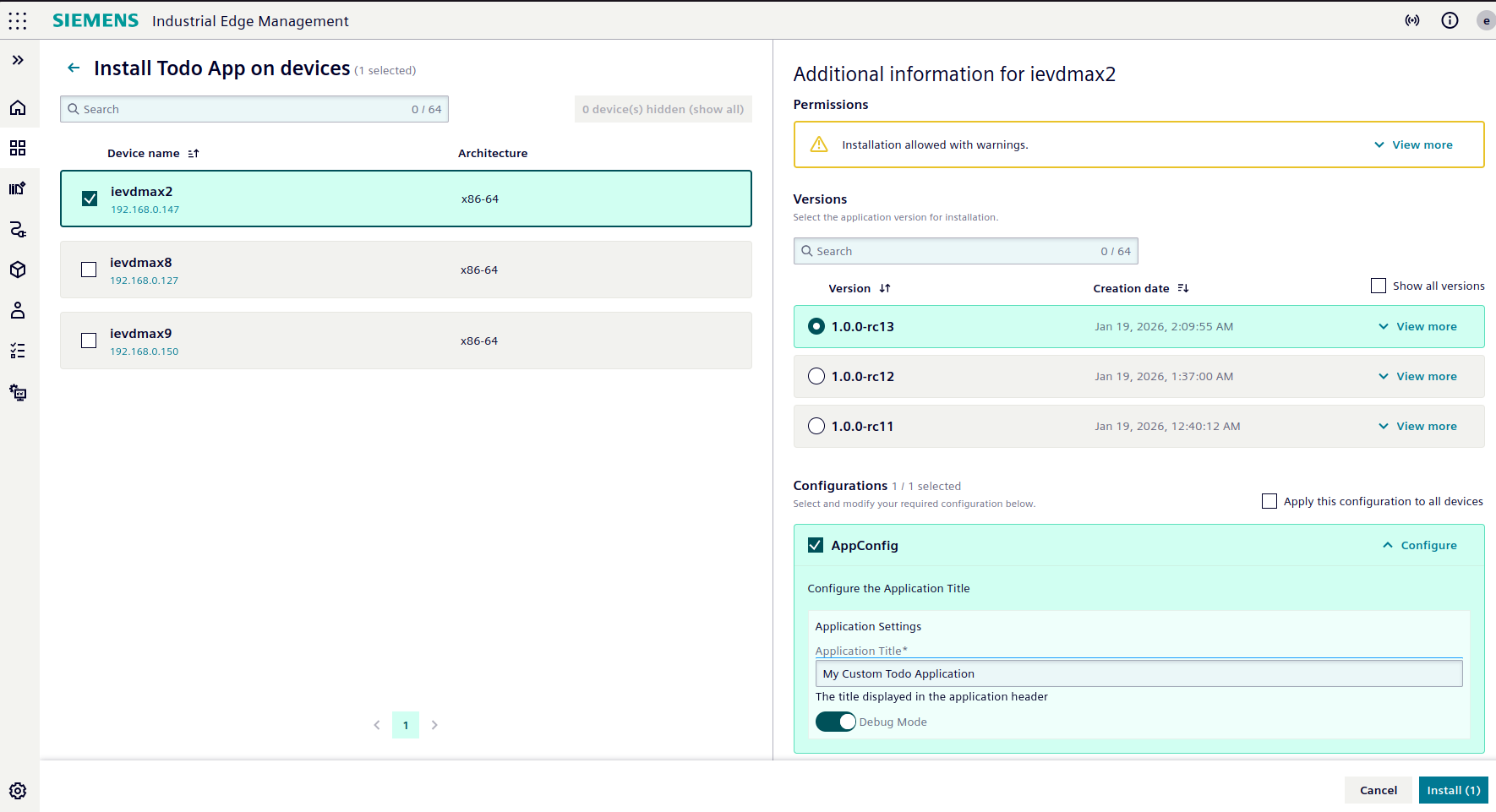The height and width of the screenshot is (812, 1496).
Task: Collapse the AppConfig Configure section
Action: [1419, 545]
